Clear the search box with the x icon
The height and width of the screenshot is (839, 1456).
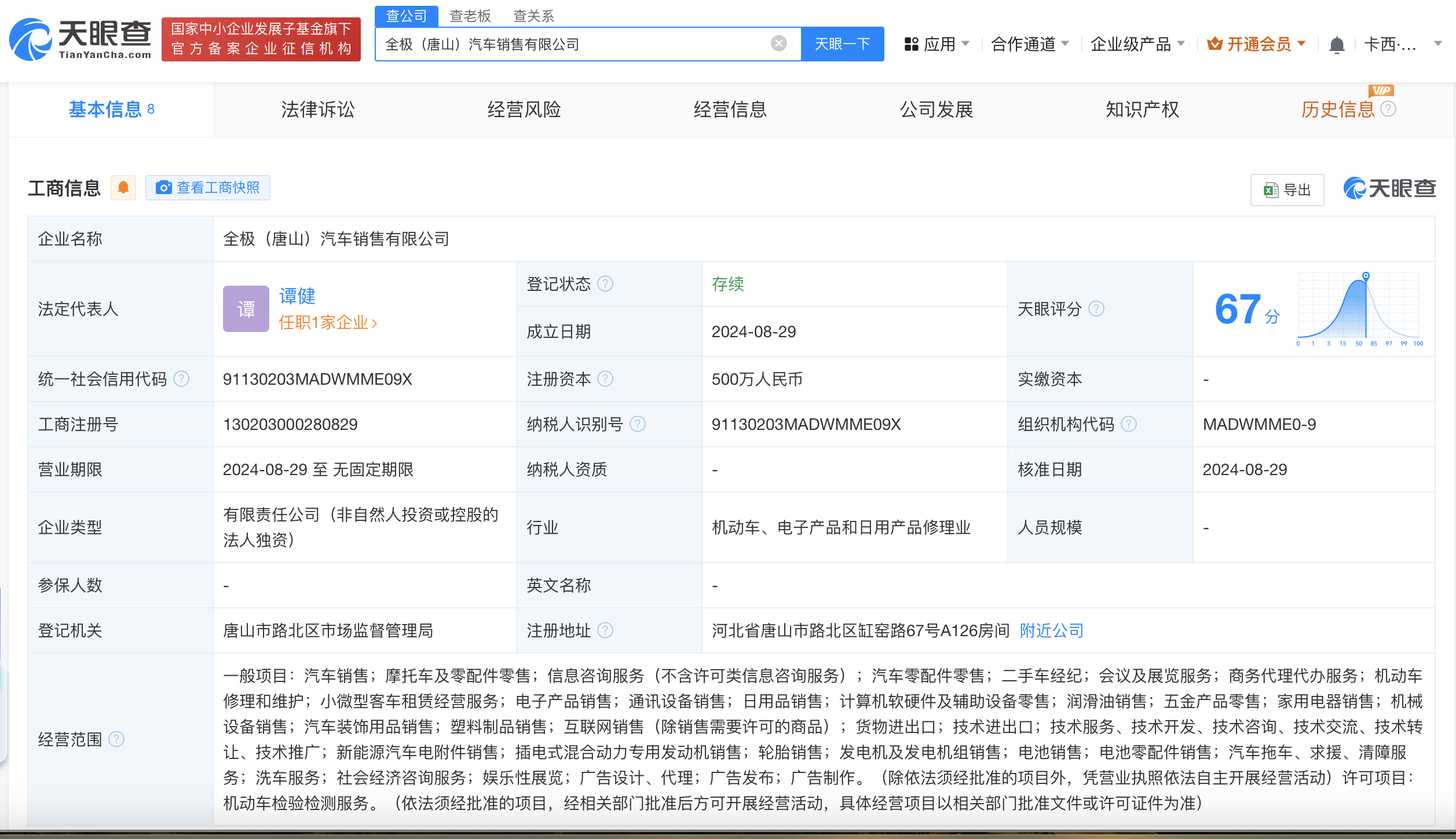click(x=778, y=43)
